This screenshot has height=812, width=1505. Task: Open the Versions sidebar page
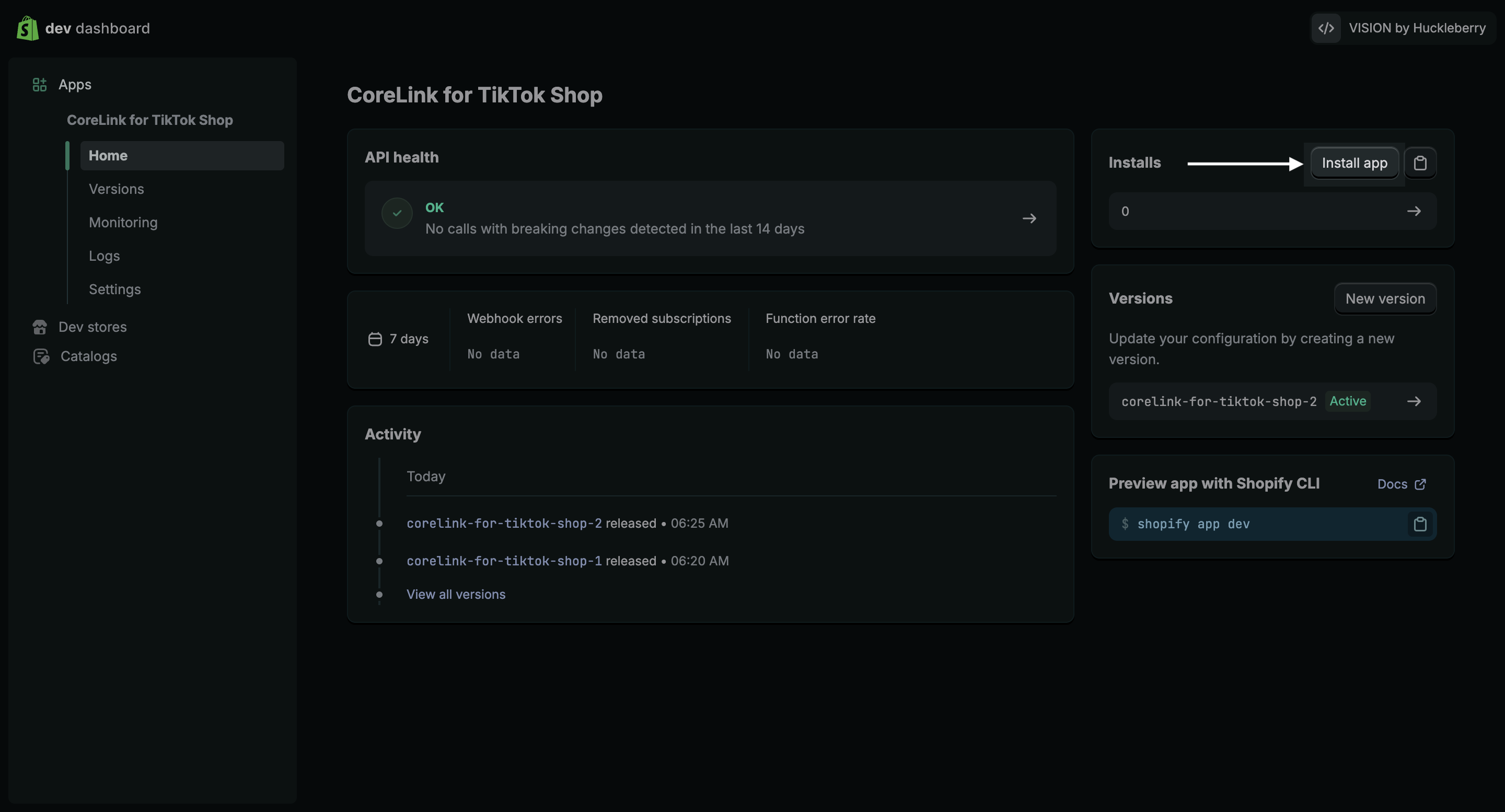tap(116, 189)
